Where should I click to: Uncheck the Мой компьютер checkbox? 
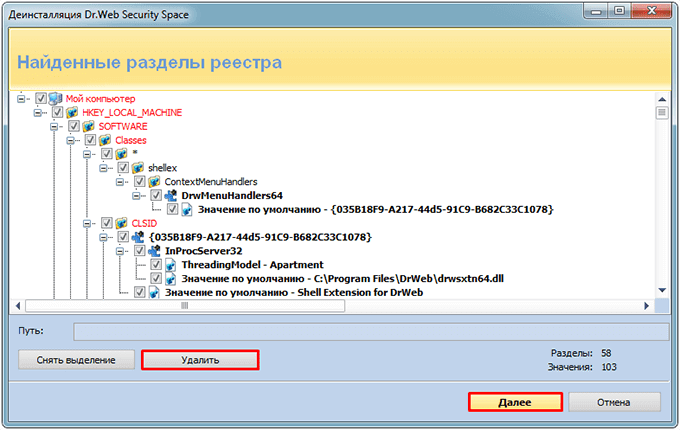[41, 98]
